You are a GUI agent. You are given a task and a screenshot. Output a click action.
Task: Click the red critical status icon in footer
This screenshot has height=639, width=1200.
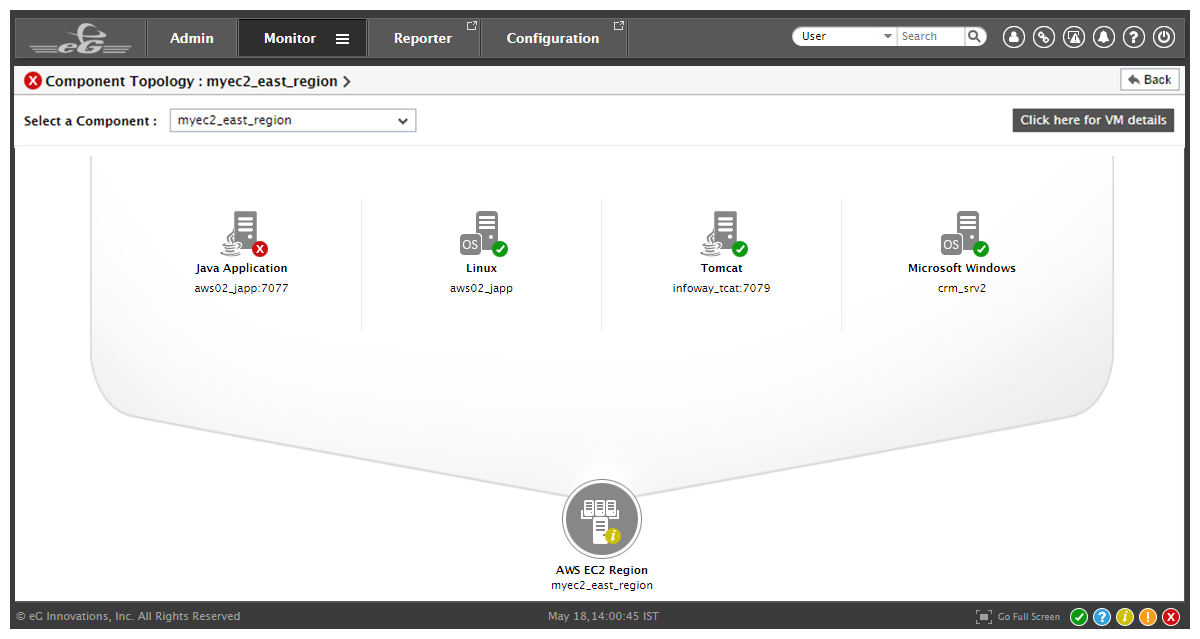pos(1171,617)
